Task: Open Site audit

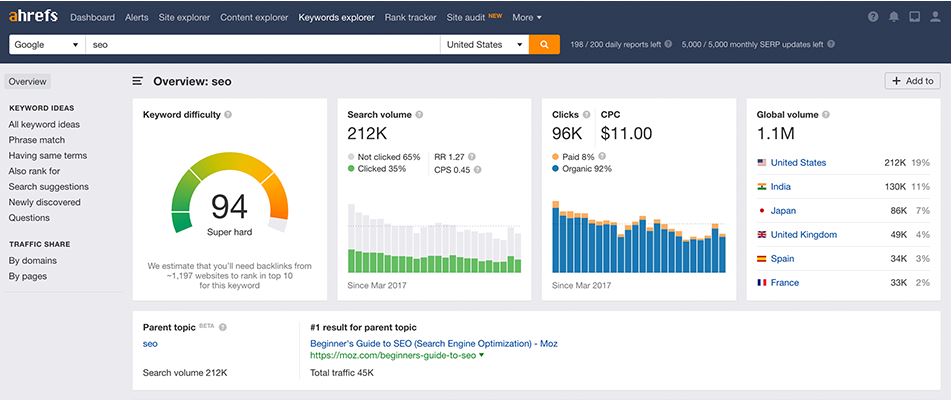Action: pos(466,18)
